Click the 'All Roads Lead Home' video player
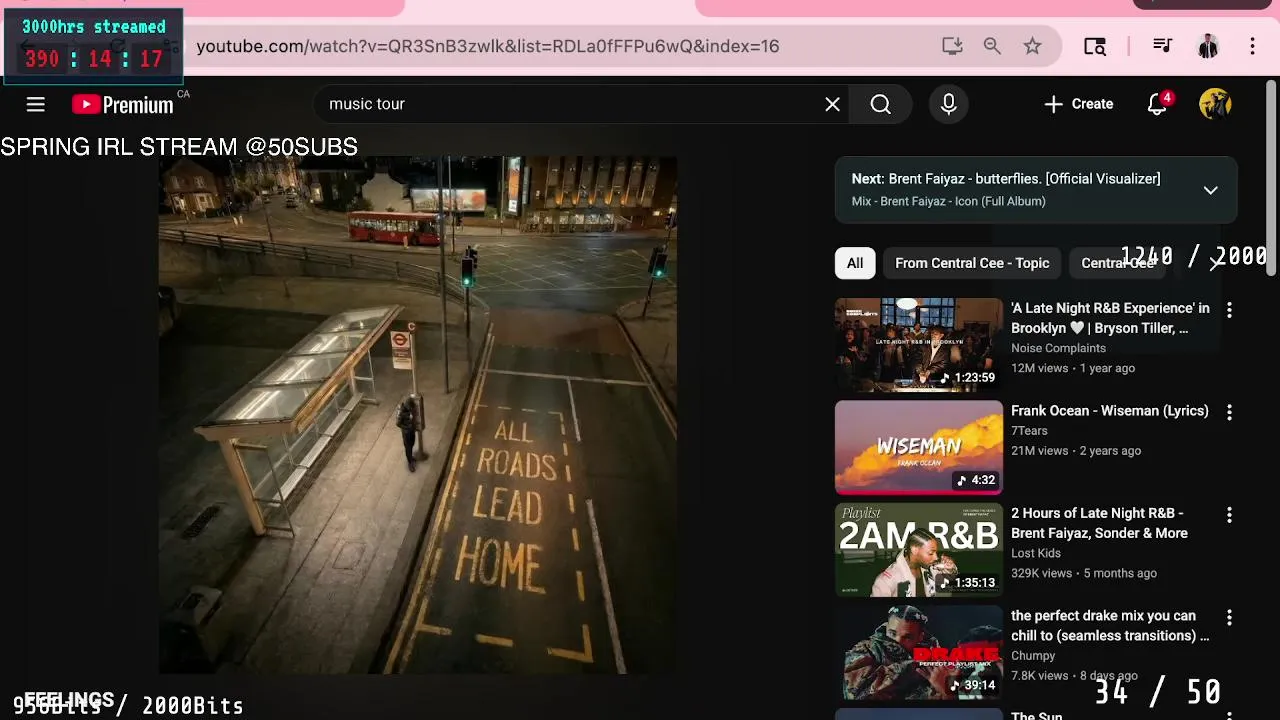The width and height of the screenshot is (1280, 720). 418,415
